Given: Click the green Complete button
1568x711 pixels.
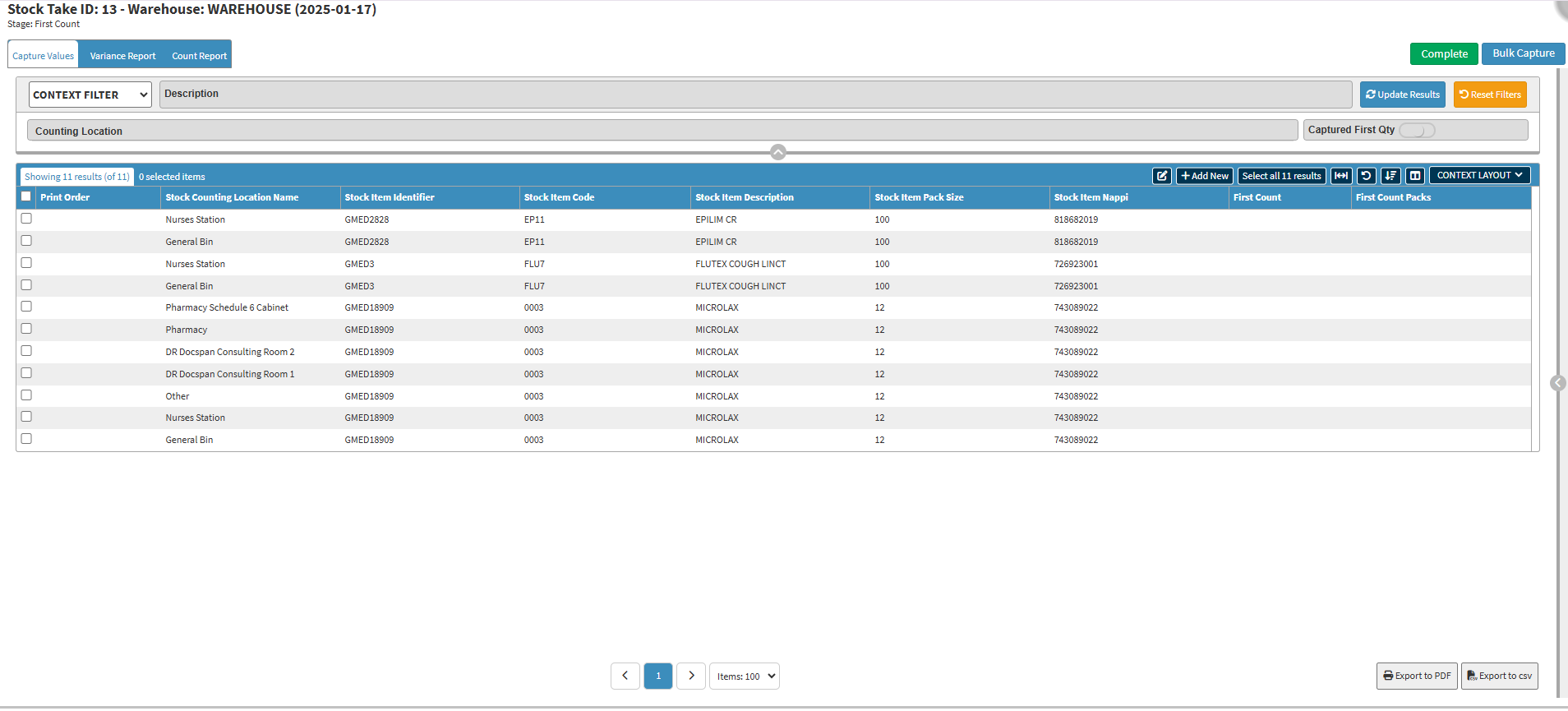Looking at the screenshot, I should click(1444, 53).
